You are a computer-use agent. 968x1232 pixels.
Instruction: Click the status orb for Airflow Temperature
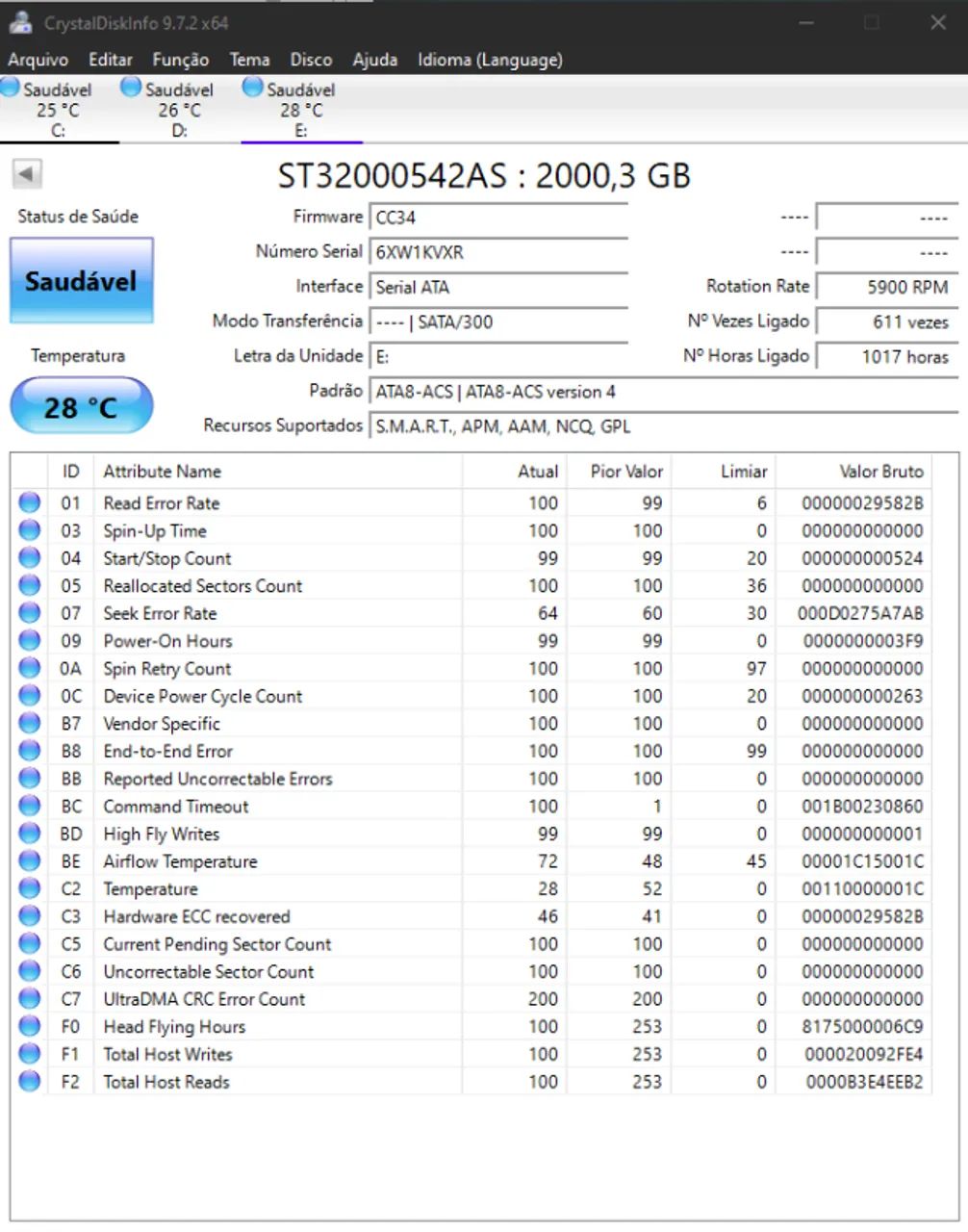(x=30, y=861)
